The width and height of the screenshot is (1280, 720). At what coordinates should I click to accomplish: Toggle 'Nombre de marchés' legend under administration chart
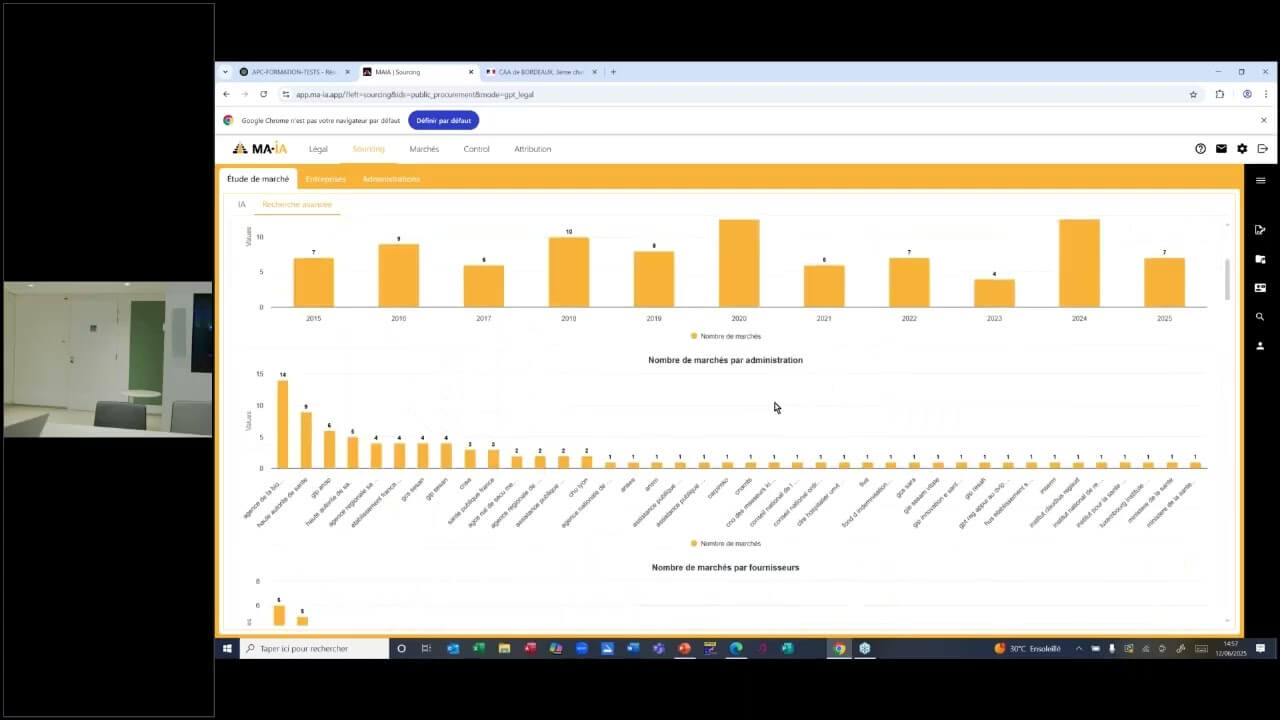725,543
